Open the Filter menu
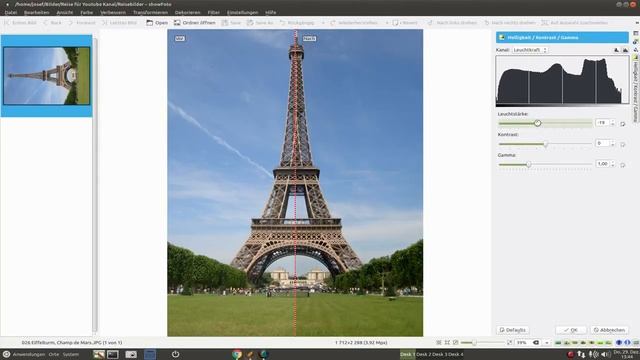Image resolution: width=640 pixels, height=360 pixels. (213, 12)
